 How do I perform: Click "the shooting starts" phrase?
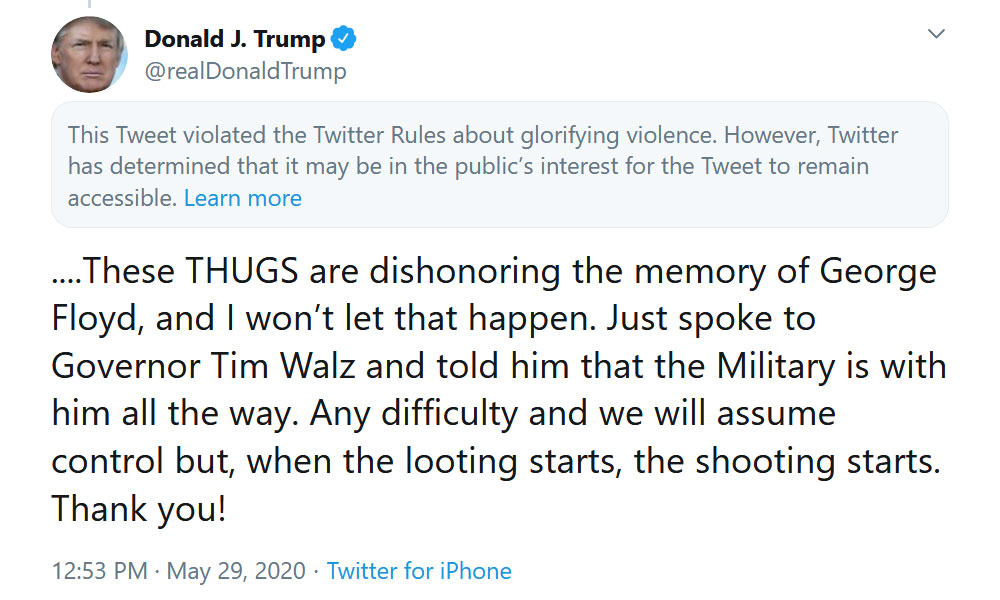pos(786,461)
